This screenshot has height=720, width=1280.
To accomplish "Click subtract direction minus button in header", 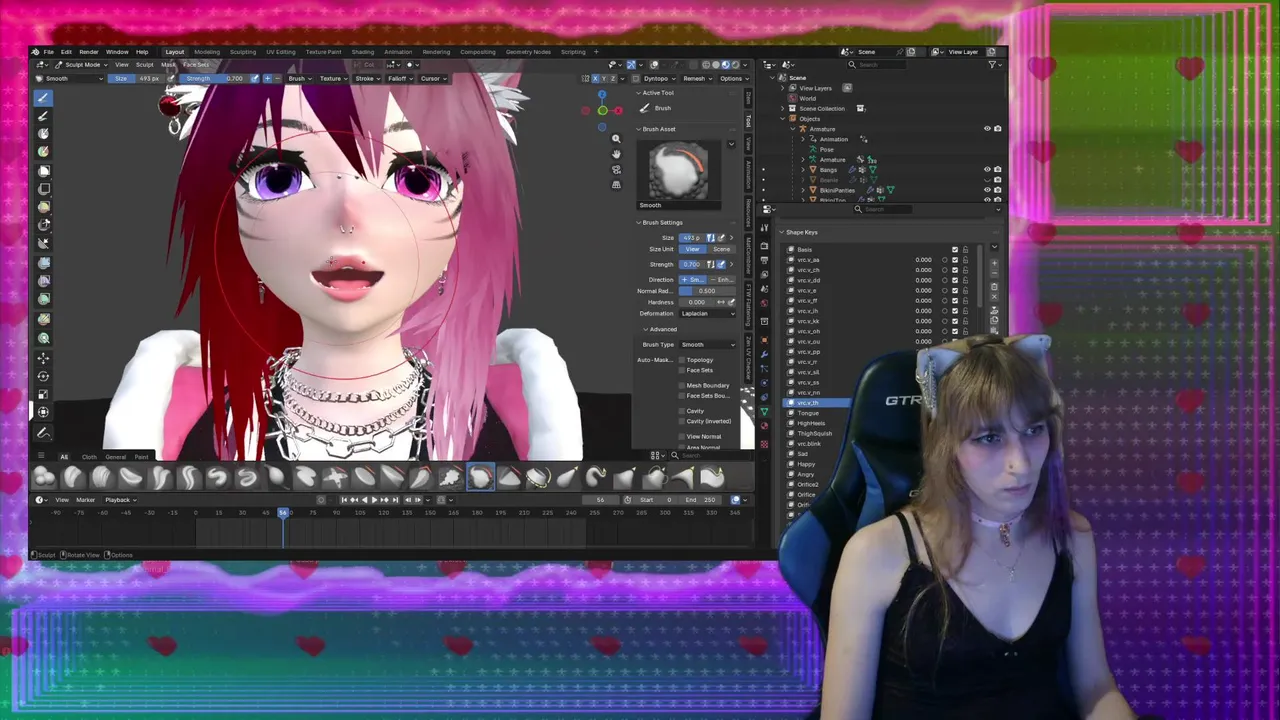I will (279, 78).
